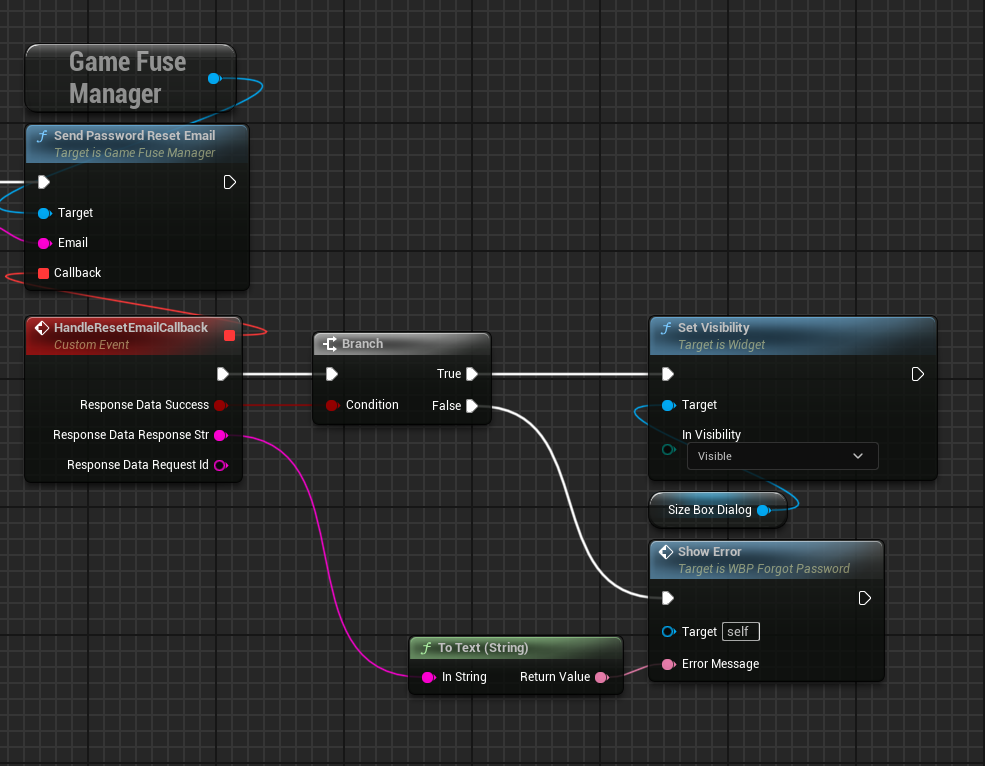Click the Size Box Dialog output pin
985x766 pixels.
tap(764, 510)
